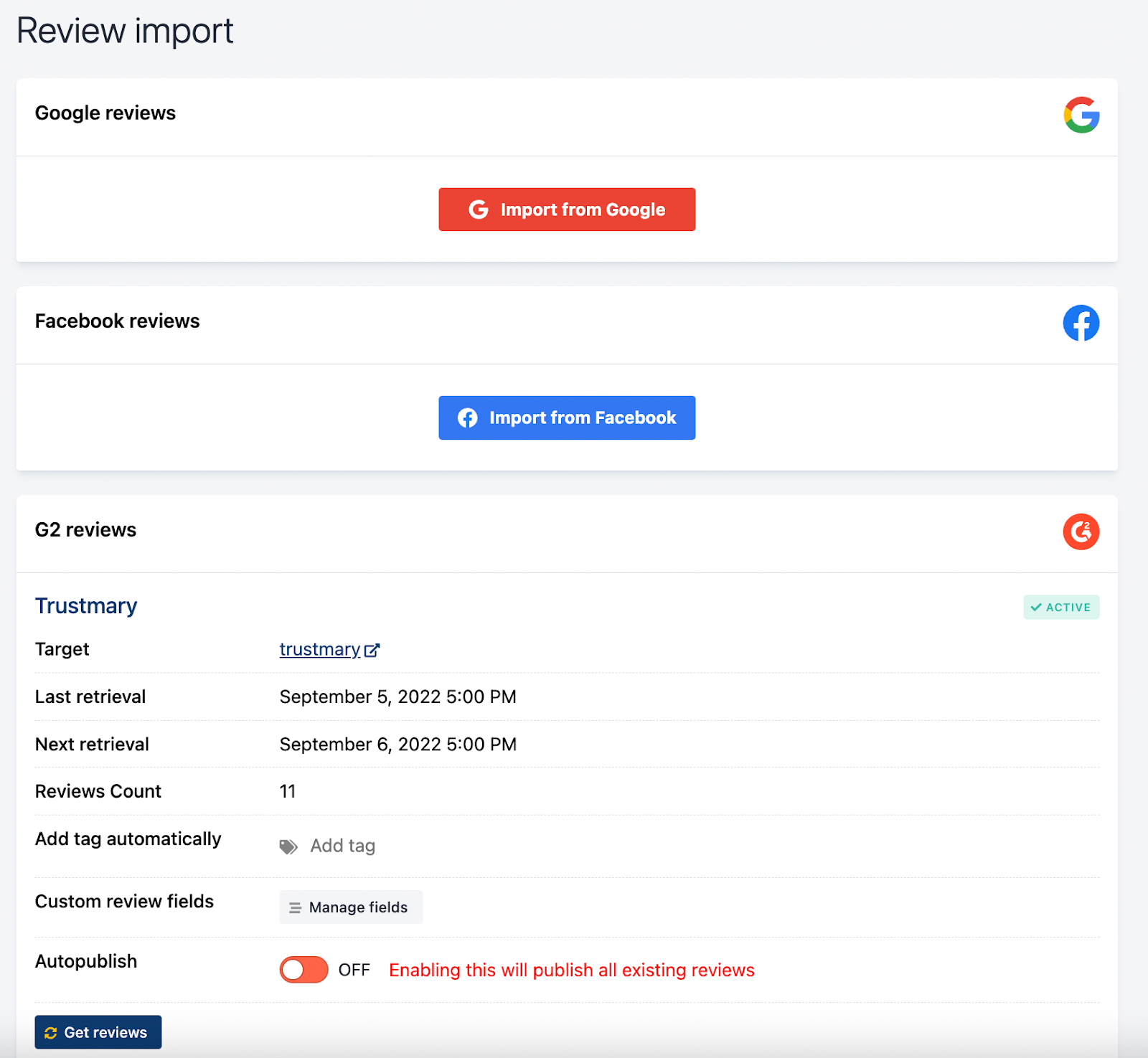This screenshot has height=1058, width=1148.
Task: Click the Target row label
Action: pos(62,649)
